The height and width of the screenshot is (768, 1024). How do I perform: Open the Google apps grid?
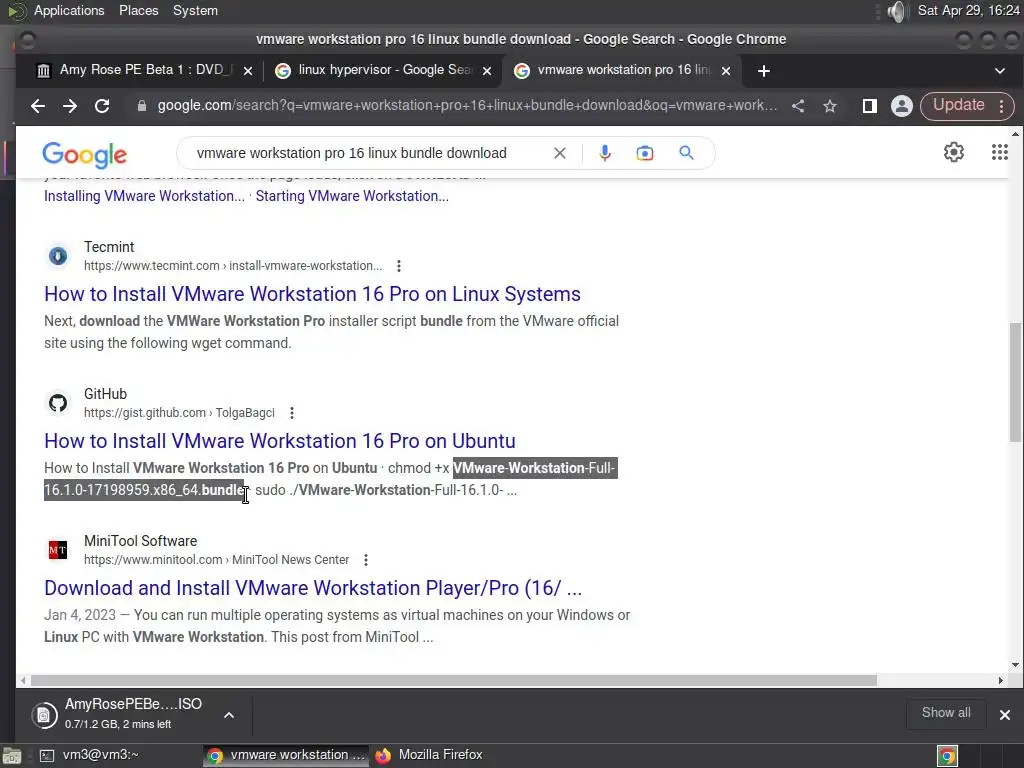click(x=1000, y=152)
